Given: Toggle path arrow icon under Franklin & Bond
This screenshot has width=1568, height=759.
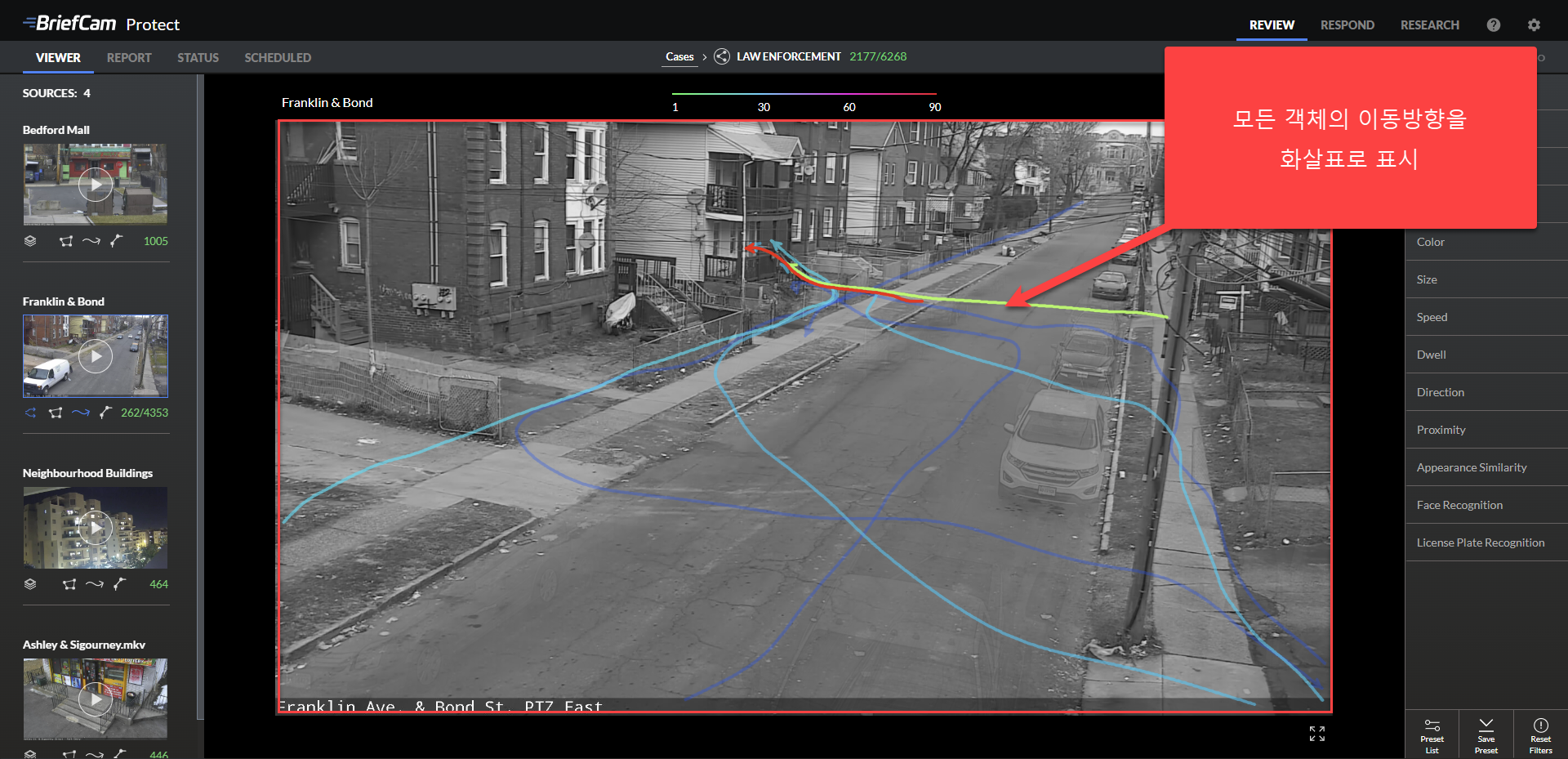Looking at the screenshot, I should coord(80,413).
